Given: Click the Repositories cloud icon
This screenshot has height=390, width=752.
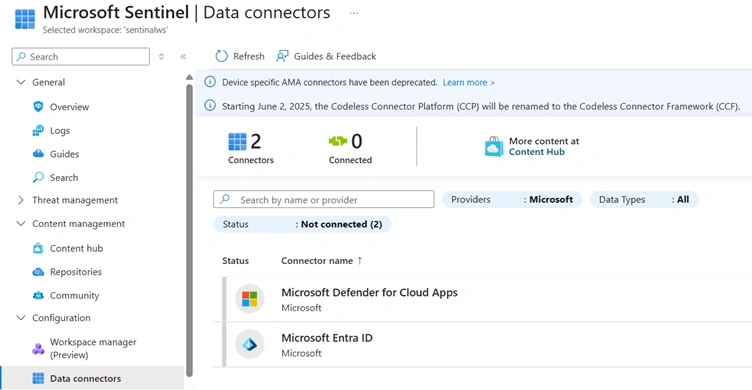Looking at the screenshot, I should pos(38,272).
